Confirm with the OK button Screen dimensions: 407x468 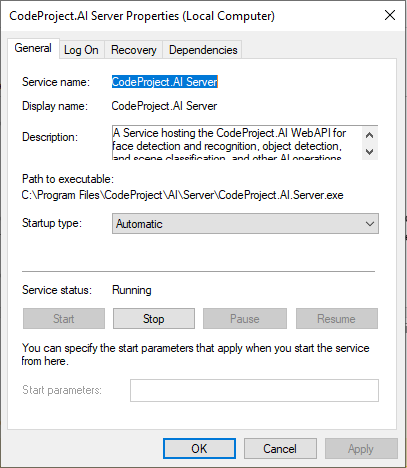[x=199, y=449]
